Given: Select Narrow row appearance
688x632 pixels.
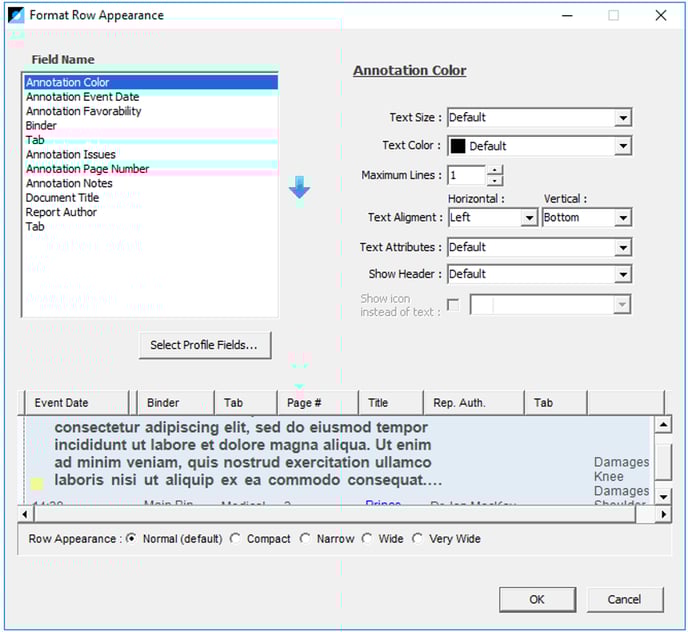Looking at the screenshot, I should pyautogui.click(x=305, y=538).
